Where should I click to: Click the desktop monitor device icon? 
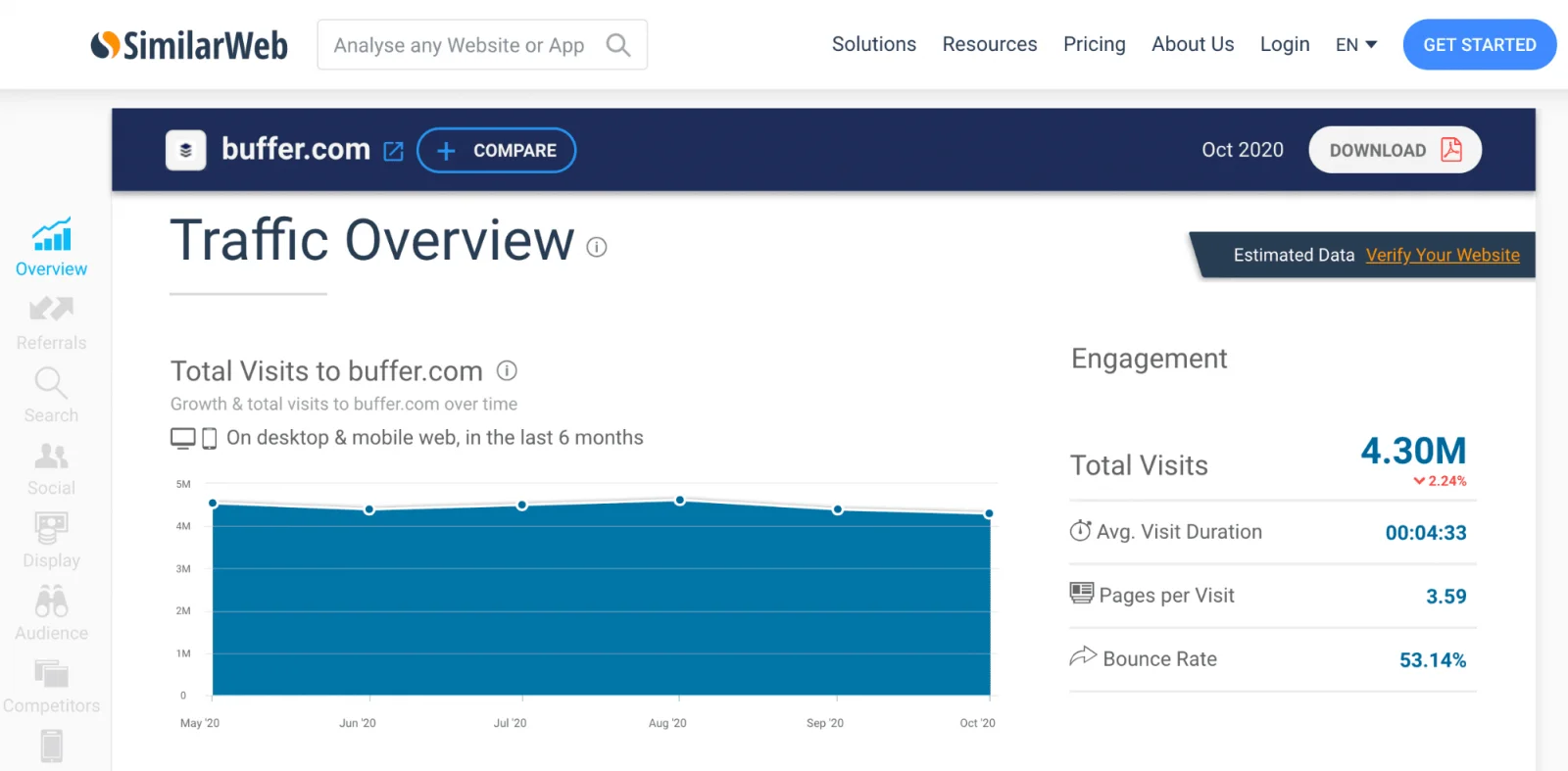tap(183, 438)
